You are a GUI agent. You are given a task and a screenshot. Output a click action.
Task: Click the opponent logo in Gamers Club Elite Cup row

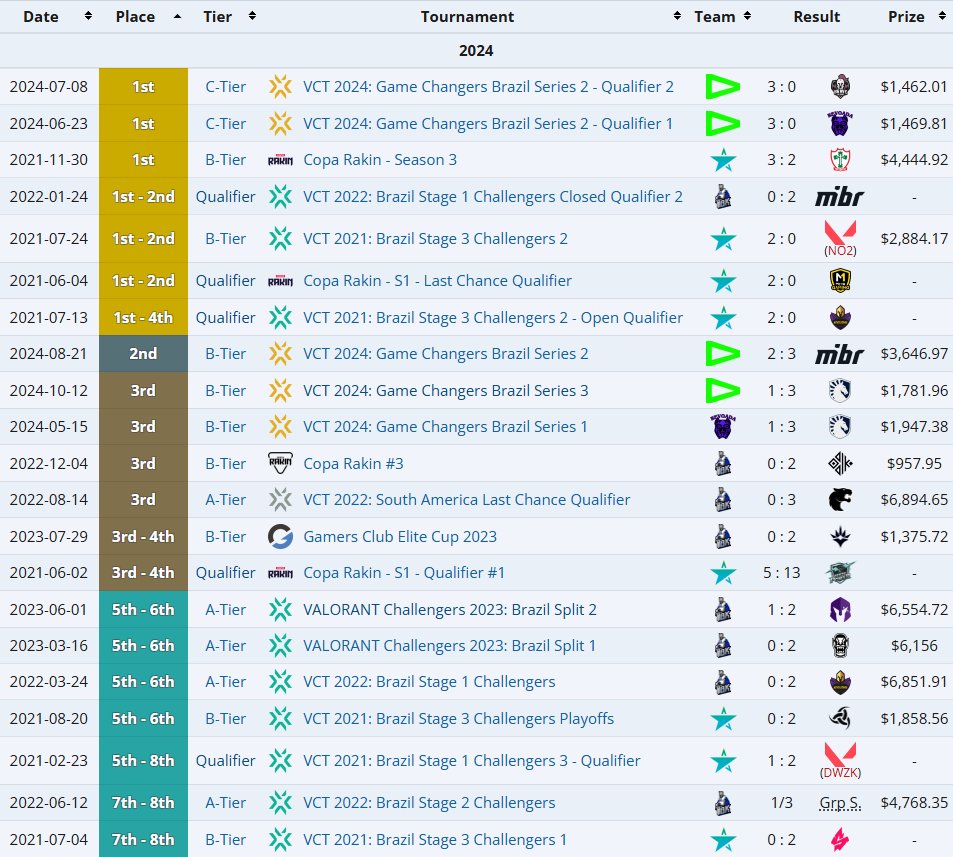[840, 537]
